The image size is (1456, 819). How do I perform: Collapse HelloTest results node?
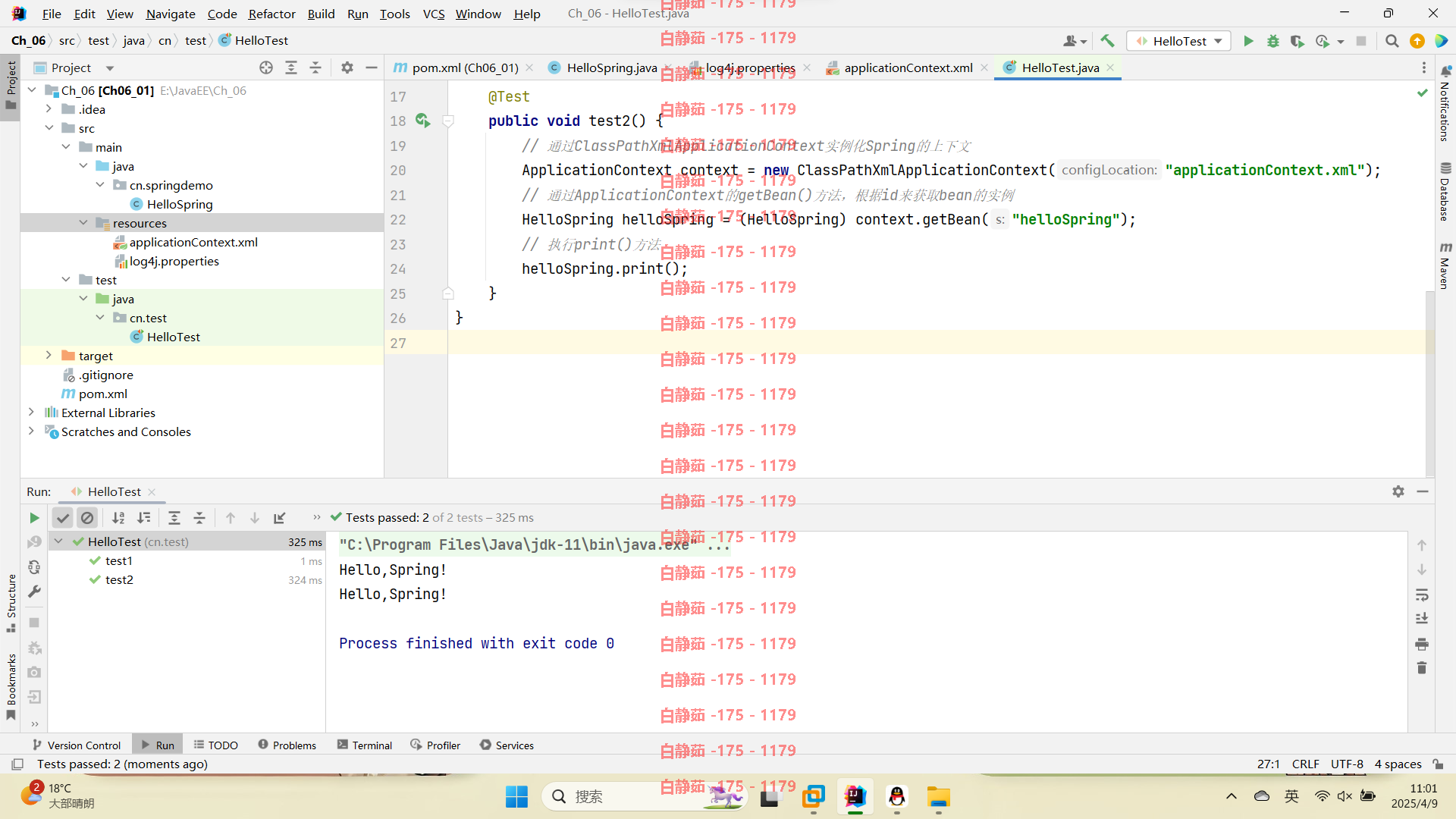58,541
